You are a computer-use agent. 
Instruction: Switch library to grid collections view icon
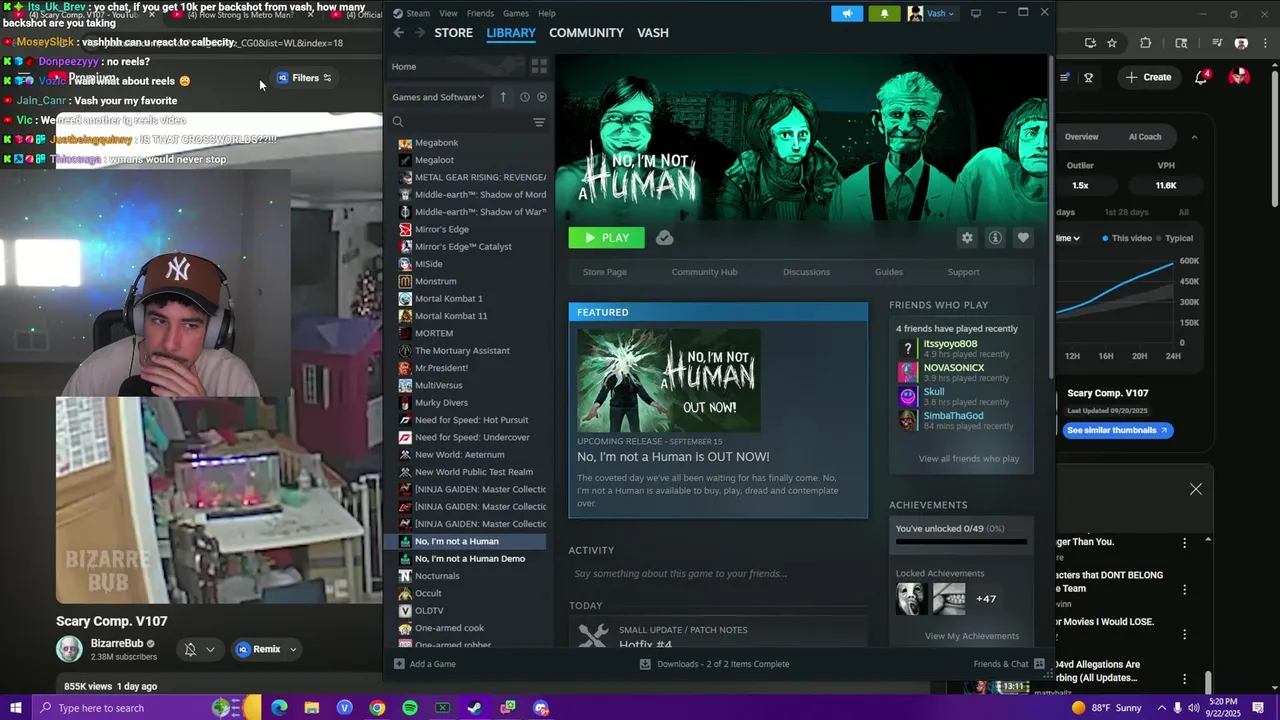[x=539, y=66]
